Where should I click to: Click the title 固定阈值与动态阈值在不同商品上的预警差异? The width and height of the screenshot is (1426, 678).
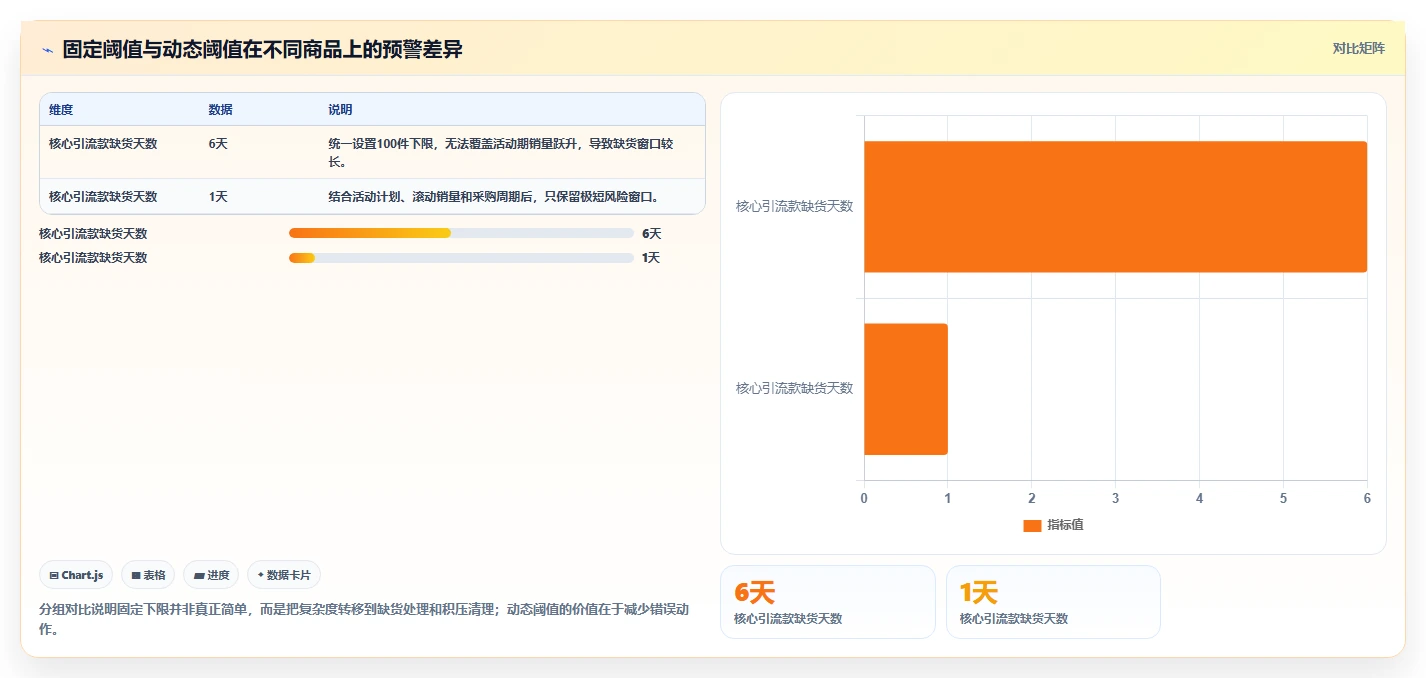(262, 49)
